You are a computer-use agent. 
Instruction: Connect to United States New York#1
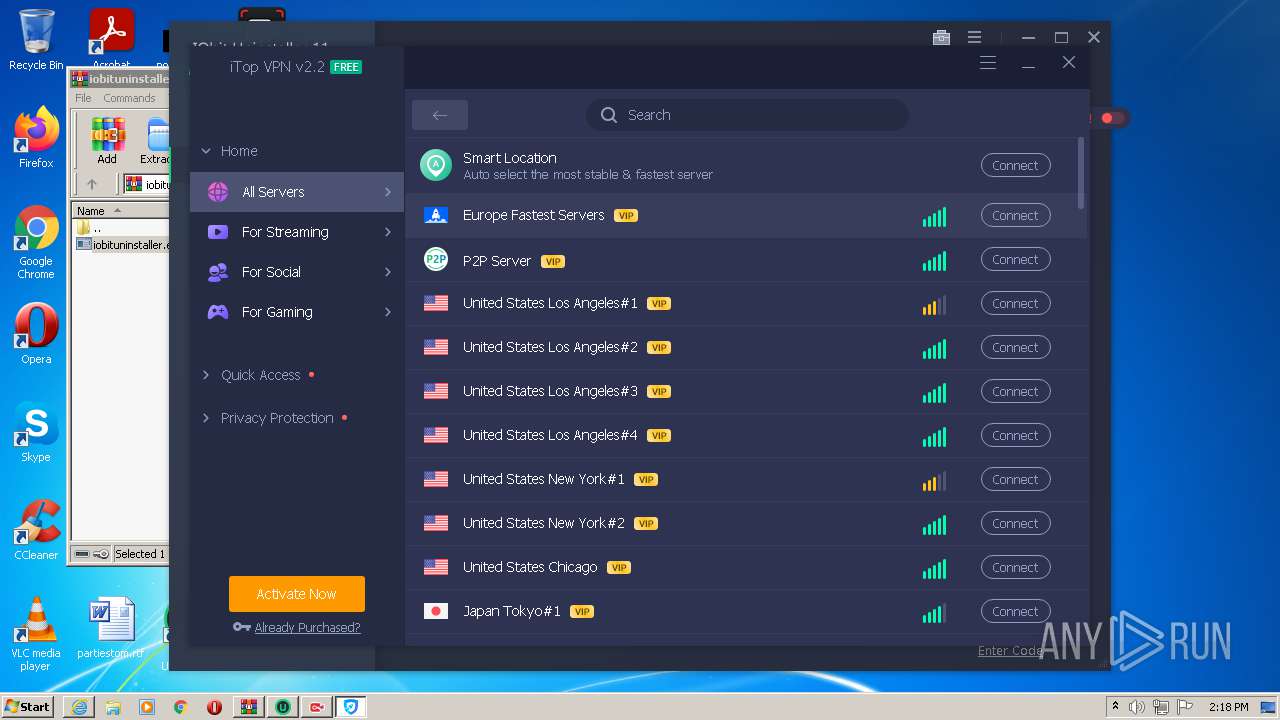point(1015,480)
